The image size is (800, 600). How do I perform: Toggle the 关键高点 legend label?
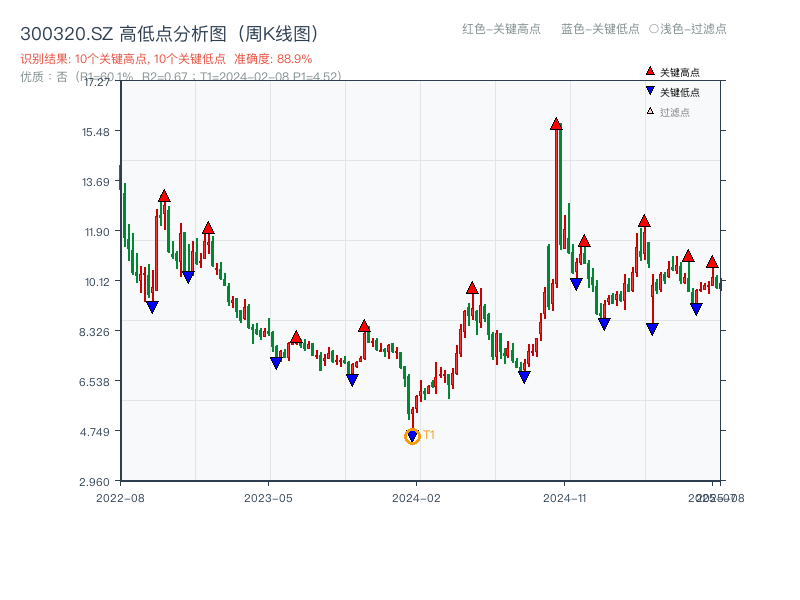[x=680, y=72]
